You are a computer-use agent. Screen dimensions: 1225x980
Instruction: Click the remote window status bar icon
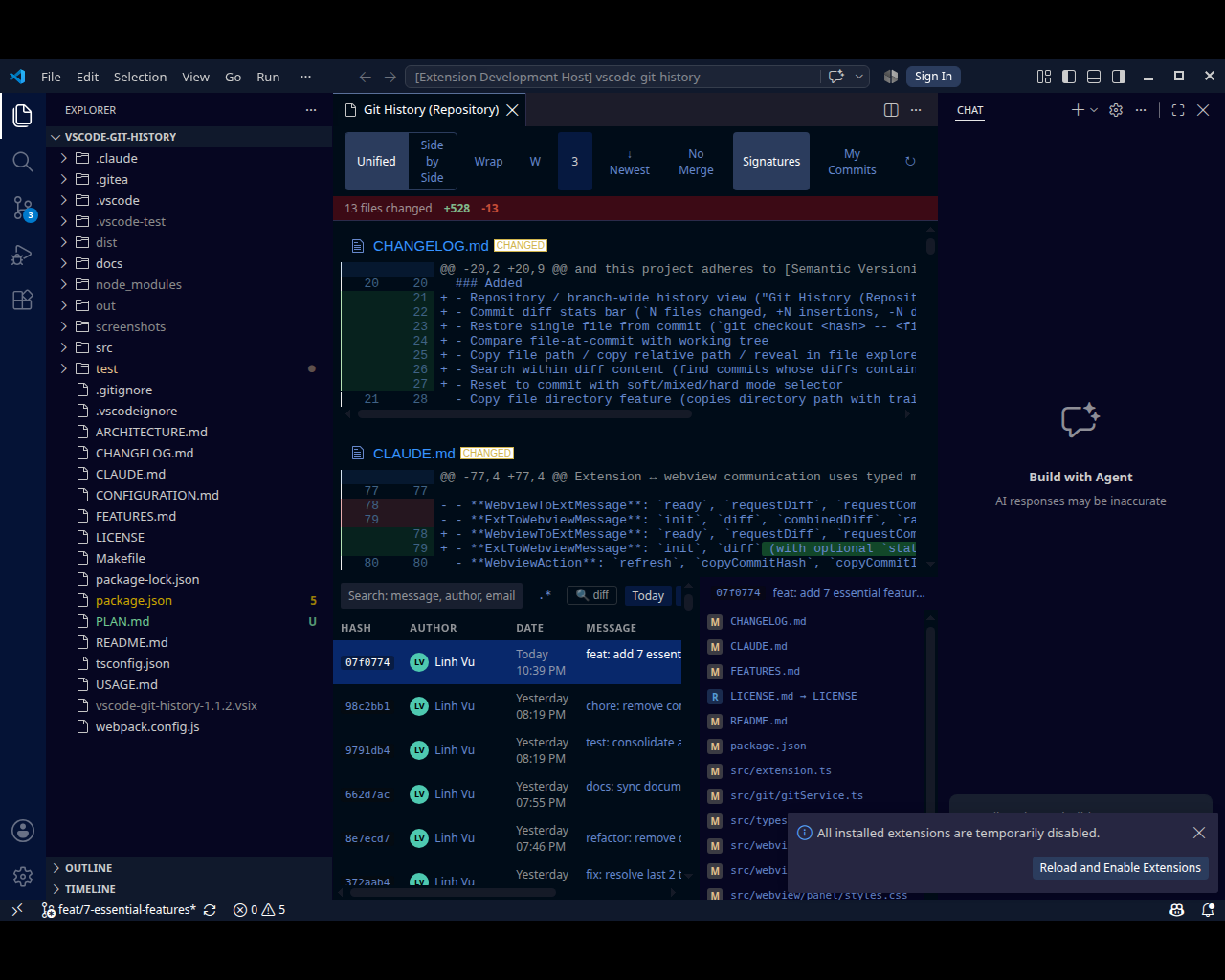(17, 910)
